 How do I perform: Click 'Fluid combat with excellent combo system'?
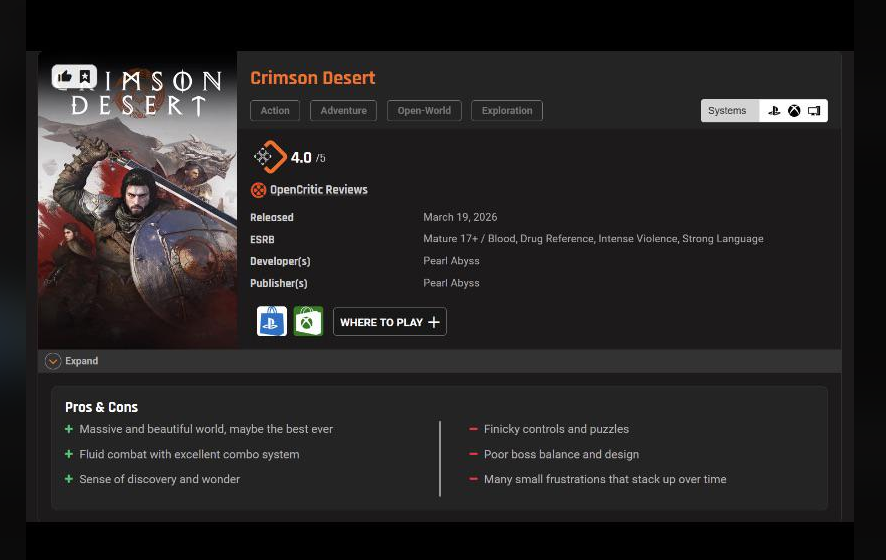pos(189,454)
